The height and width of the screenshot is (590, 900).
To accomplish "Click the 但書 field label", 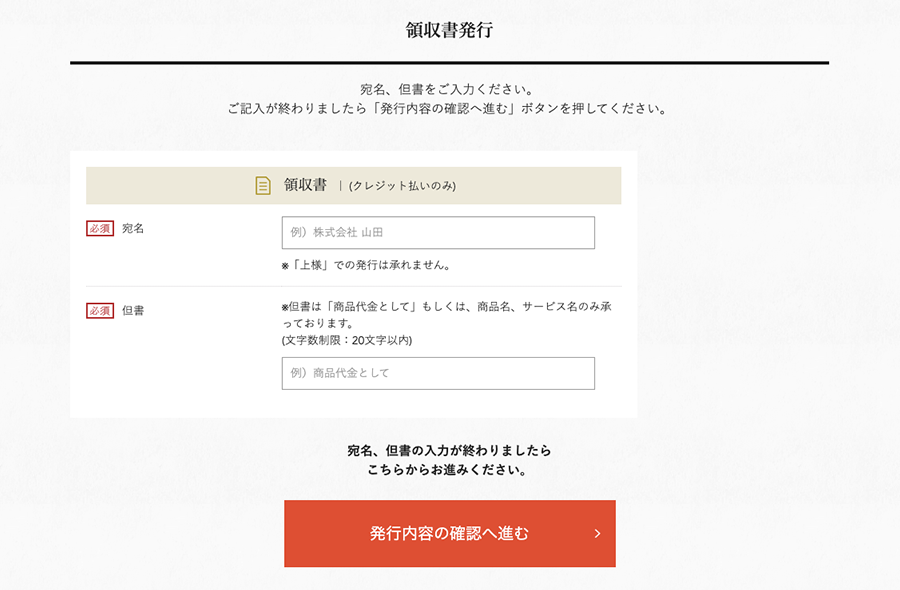I will (133, 311).
